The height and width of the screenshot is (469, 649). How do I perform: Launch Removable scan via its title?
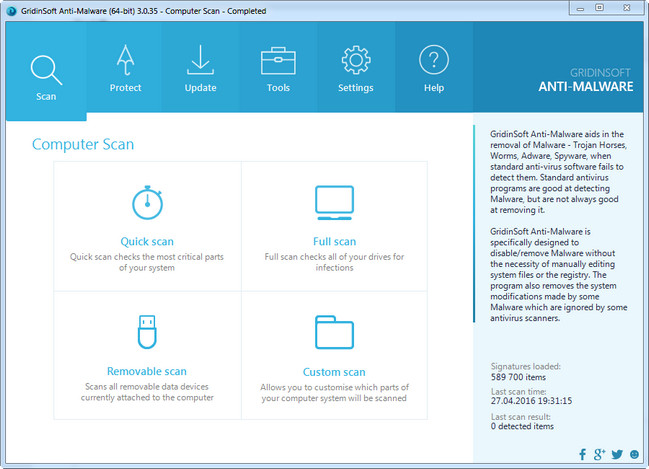coord(147,371)
